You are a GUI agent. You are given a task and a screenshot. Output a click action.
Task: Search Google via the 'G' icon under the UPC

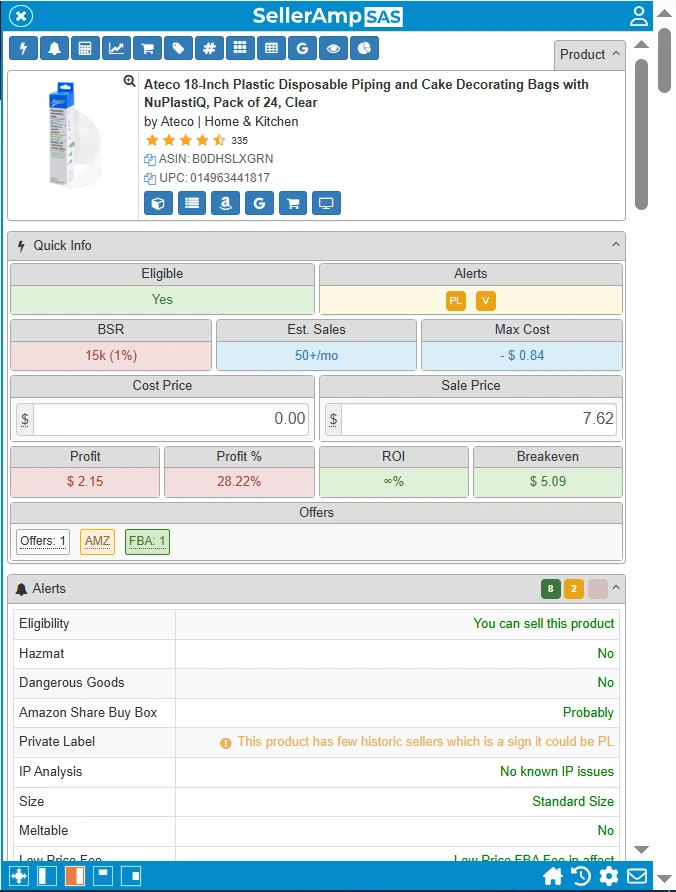pos(259,203)
